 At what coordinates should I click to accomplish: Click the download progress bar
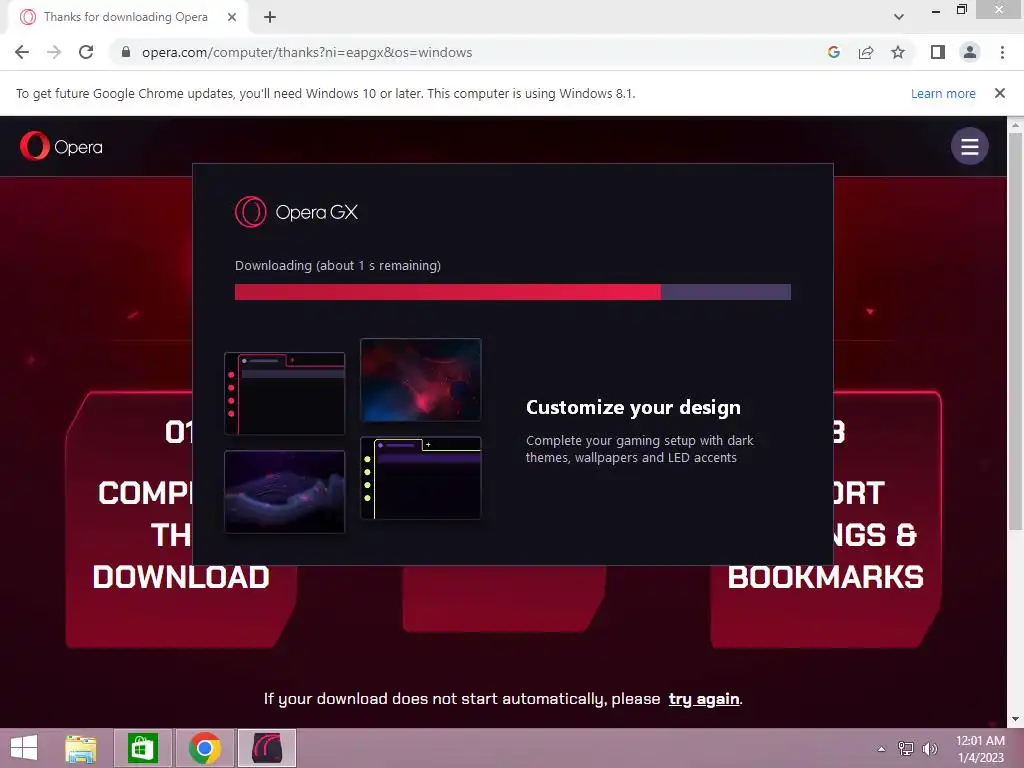(x=513, y=292)
